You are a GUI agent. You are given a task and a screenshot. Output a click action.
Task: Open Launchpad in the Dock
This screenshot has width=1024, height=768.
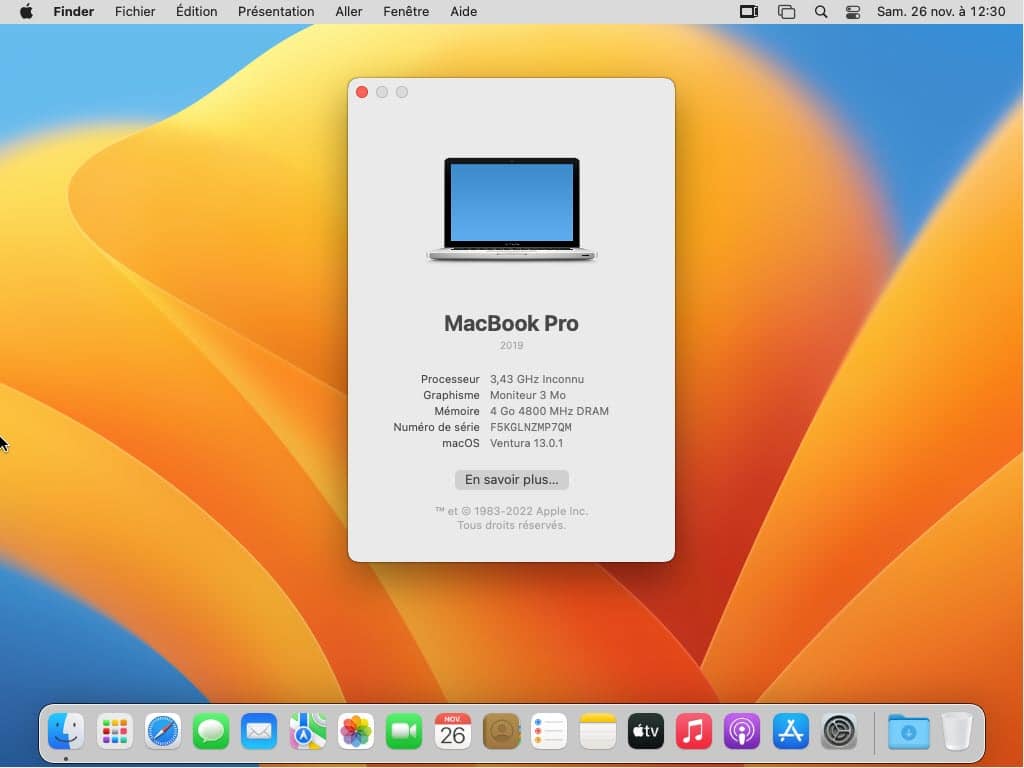(x=115, y=733)
